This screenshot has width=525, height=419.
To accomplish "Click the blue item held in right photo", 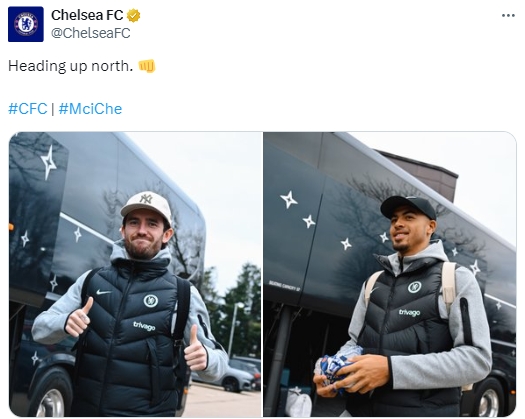I will coord(339,368).
